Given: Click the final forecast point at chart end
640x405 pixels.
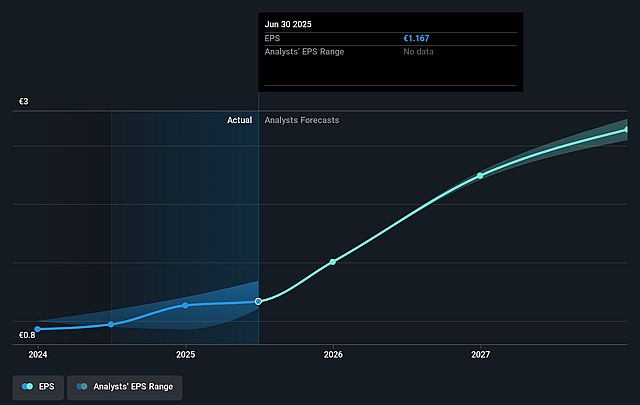Looking at the screenshot, I should coord(627,129).
